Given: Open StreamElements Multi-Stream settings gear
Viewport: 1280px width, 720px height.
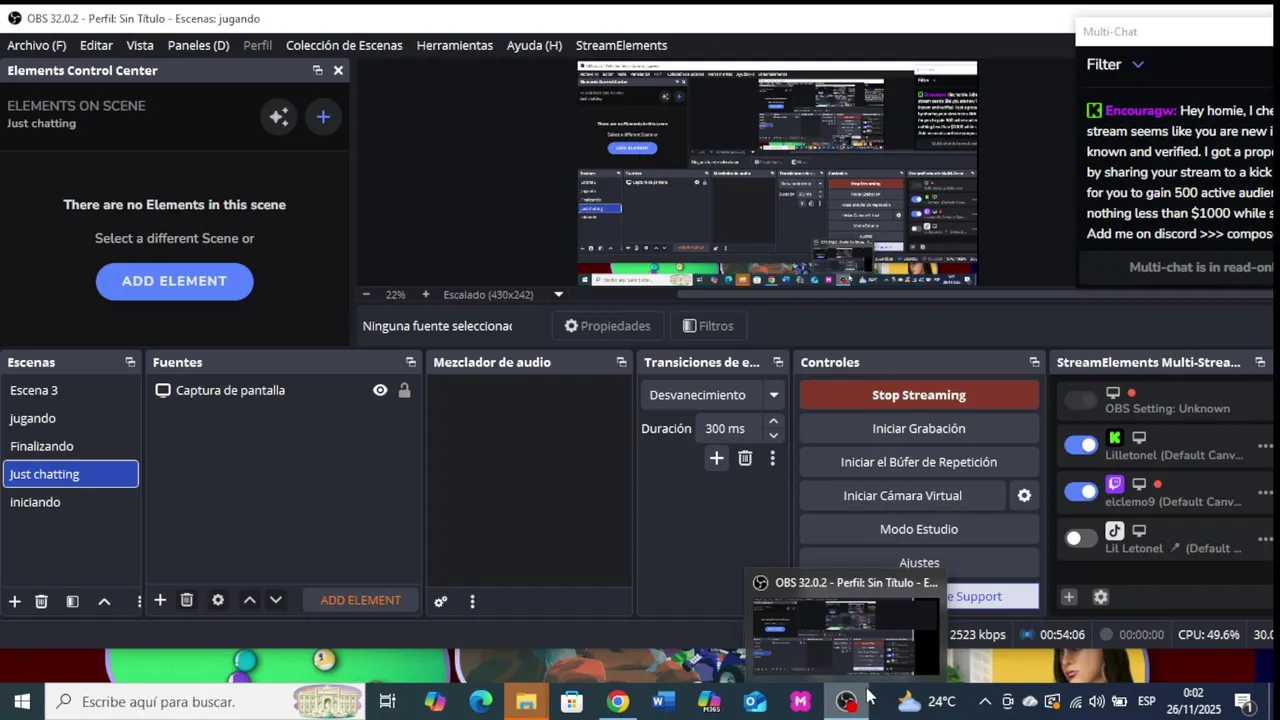Looking at the screenshot, I should (x=1100, y=597).
